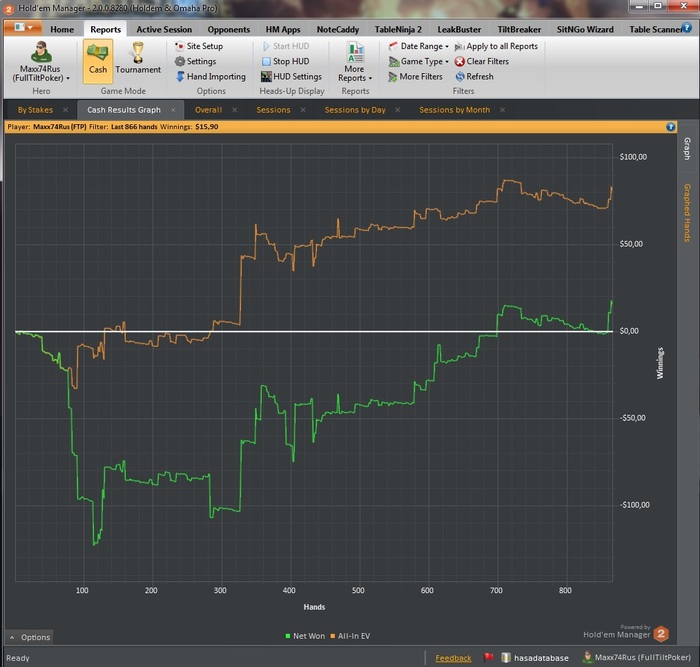Open the Hold'em Manager application menu button
The width and height of the screenshot is (700, 667).
[x=23, y=28]
